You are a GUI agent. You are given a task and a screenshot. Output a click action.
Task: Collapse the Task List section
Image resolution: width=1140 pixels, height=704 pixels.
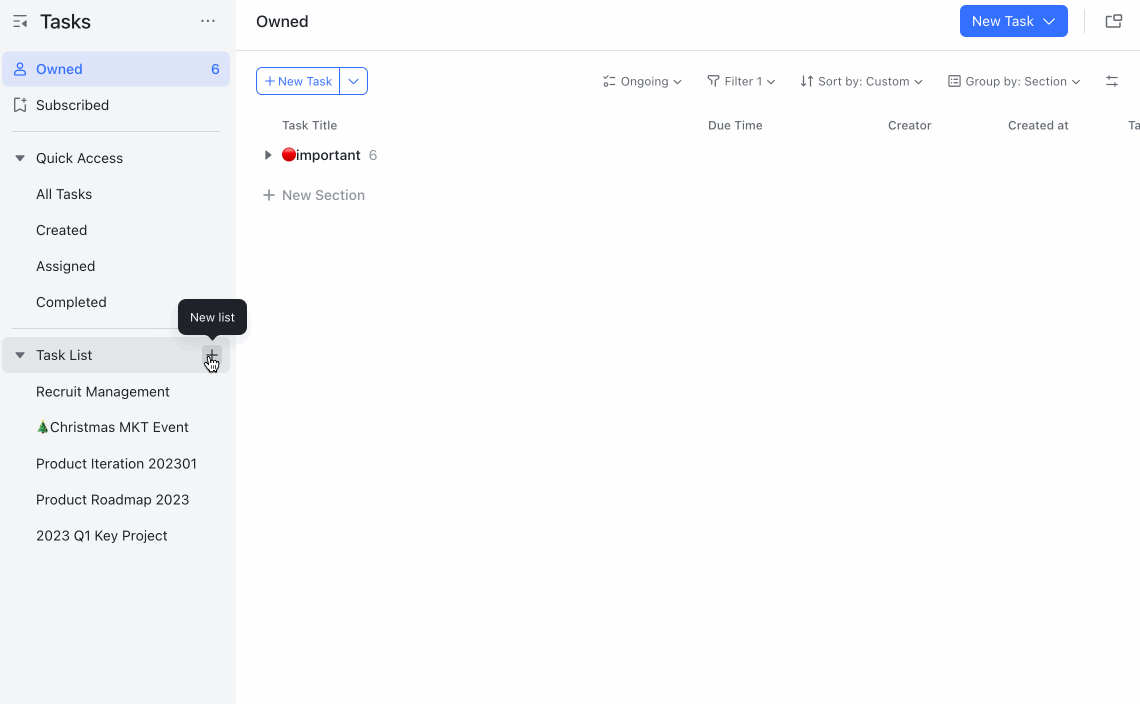pyautogui.click(x=20, y=355)
